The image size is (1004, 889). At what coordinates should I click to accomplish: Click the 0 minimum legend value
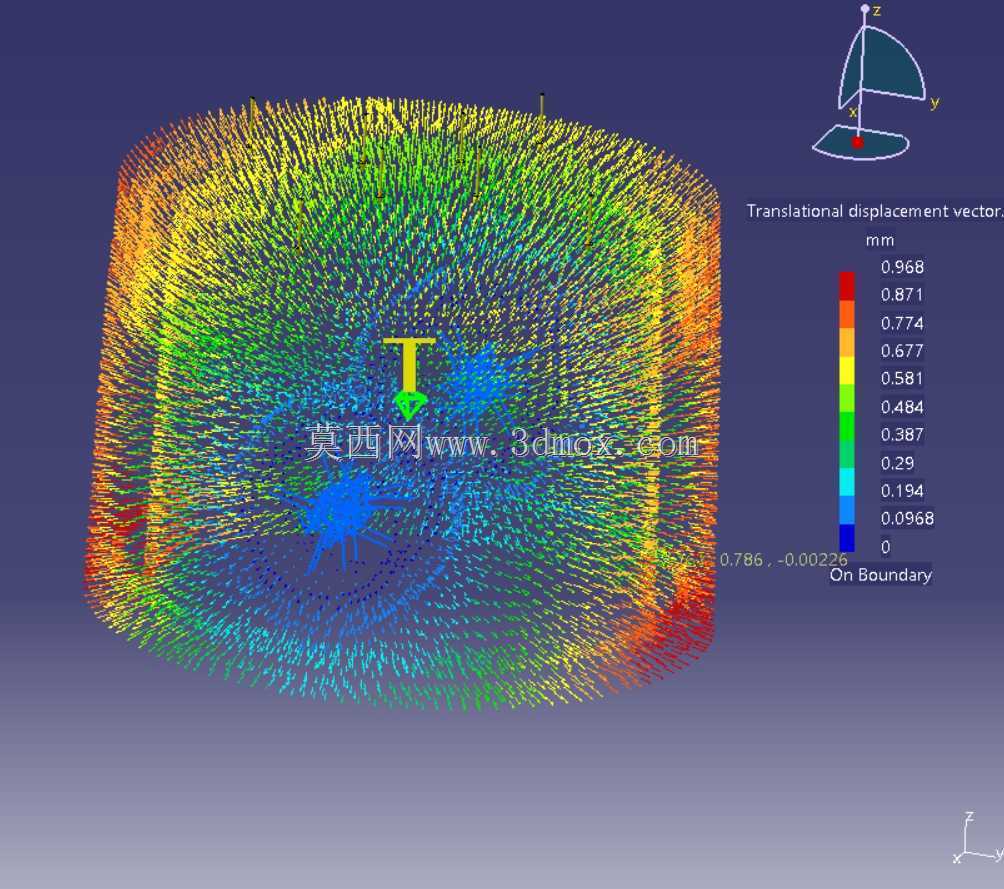(x=886, y=547)
